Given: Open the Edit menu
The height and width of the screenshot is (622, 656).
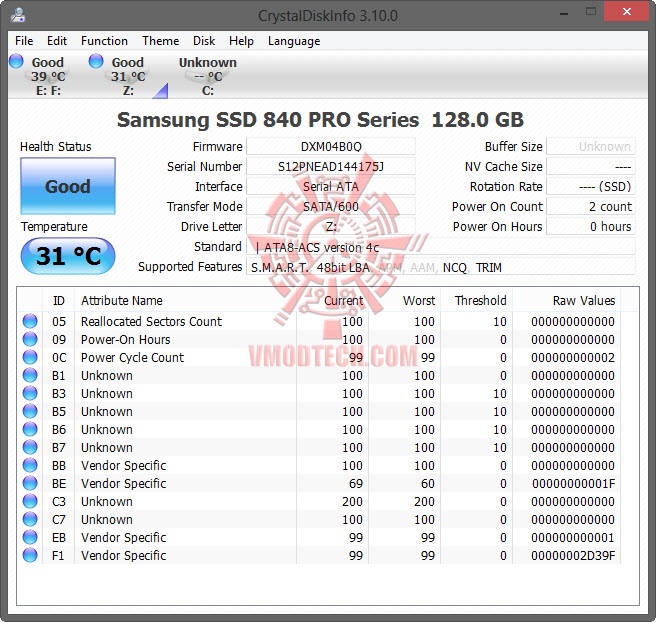Looking at the screenshot, I should (x=56, y=41).
